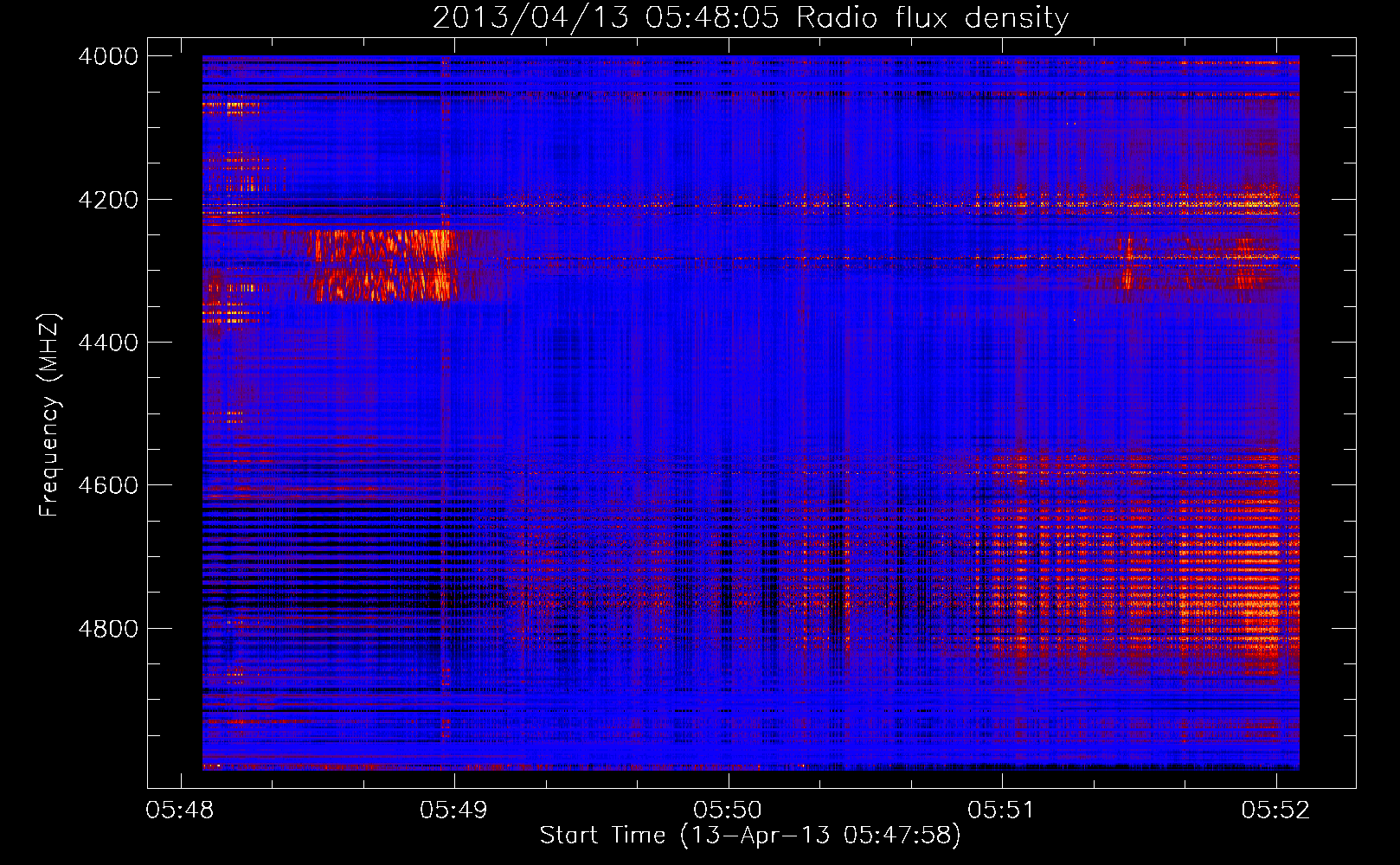Viewport: 1400px width, 865px height.
Task: Click the 05:52 time tick label
Action: tap(1275, 810)
